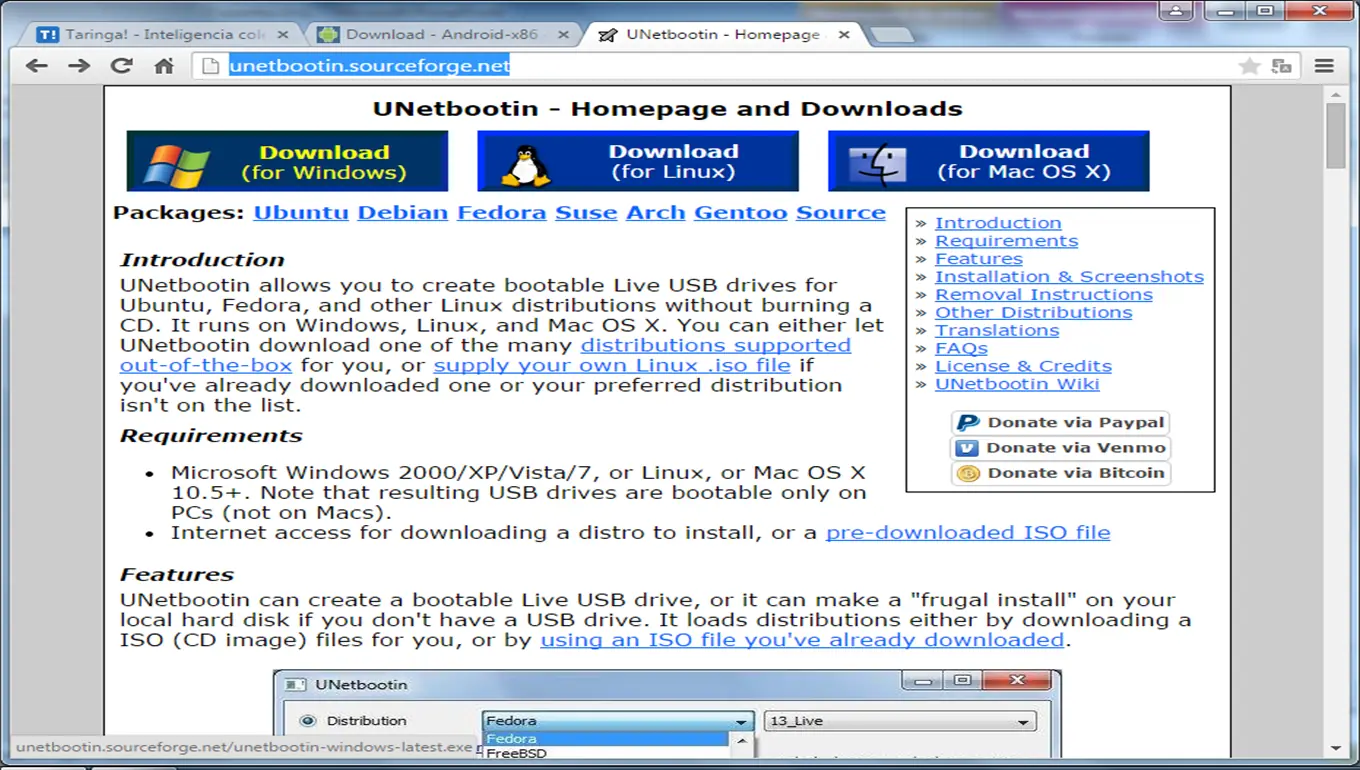1360x770 pixels.
Task: Click the page scrollbar down arrow
Action: tap(1336, 749)
